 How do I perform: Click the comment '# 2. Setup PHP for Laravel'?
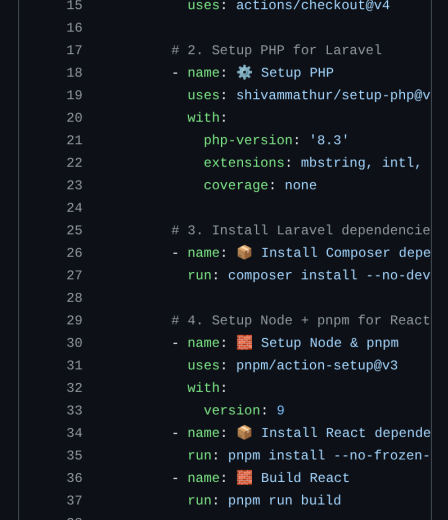pyautogui.click(x=276, y=50)
